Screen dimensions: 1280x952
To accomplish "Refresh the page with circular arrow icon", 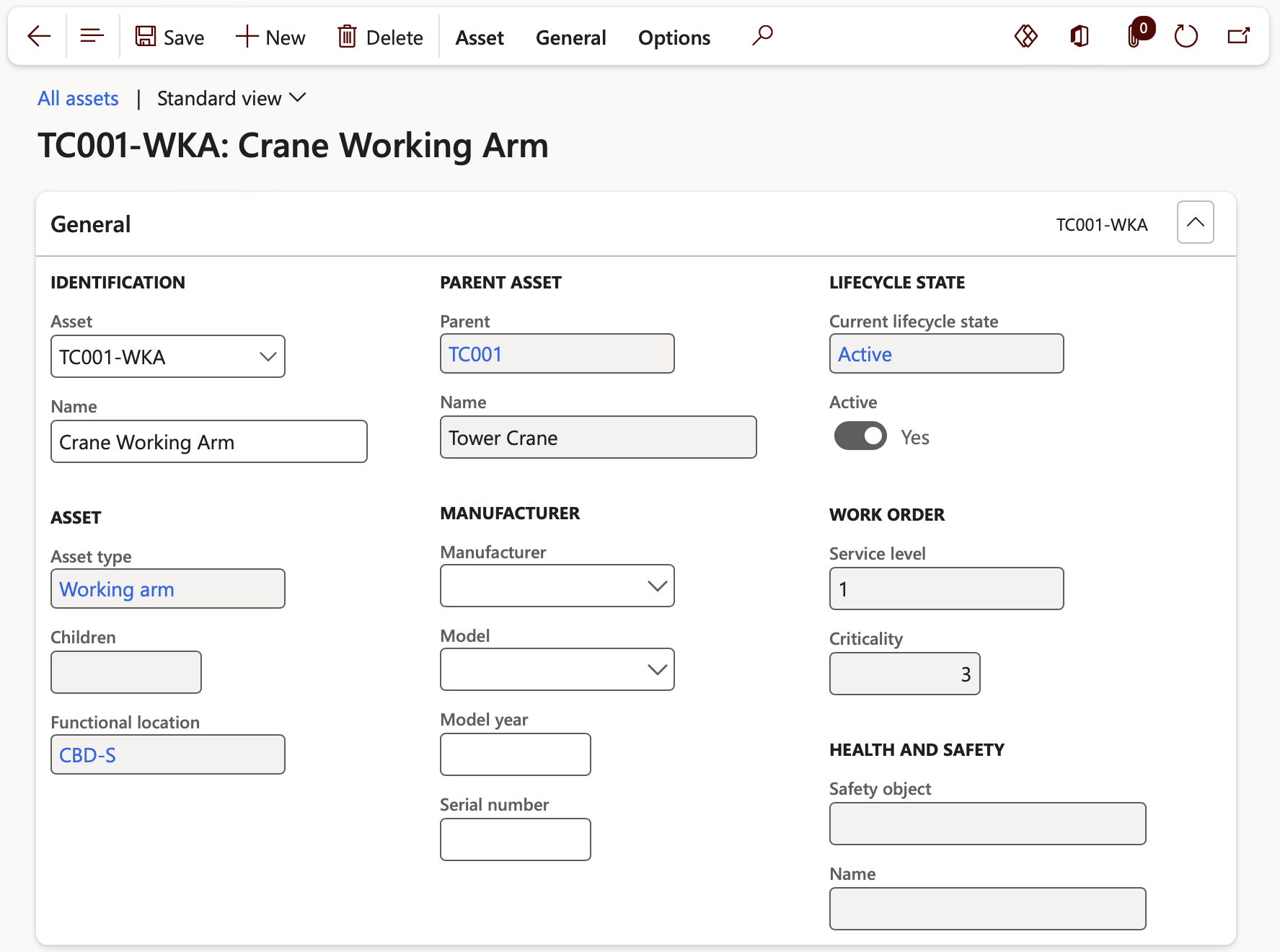I will pos(1186,35).
